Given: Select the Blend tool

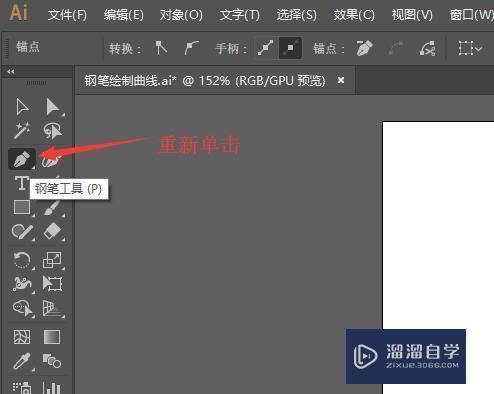Looking at the screenshot, I should (x=52, y=361).
